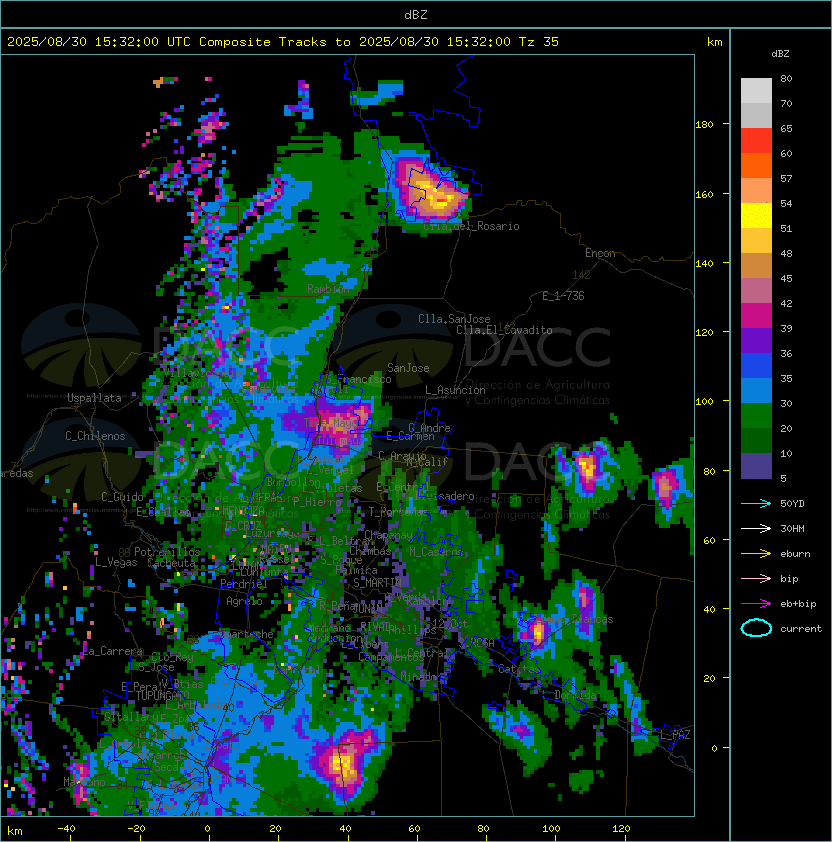Select the bright yellow swatch in dBZ legend
The image size is (832, 842).
click(x=756, y=215)
